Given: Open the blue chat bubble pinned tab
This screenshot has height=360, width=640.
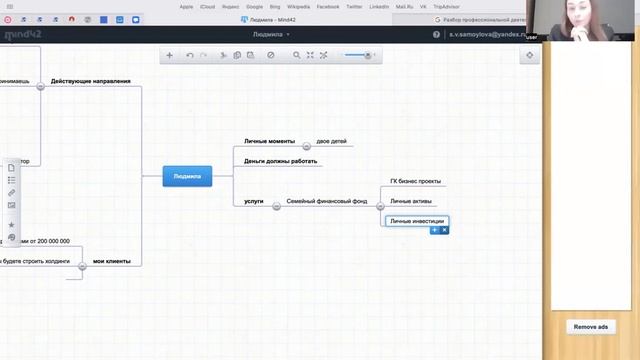Looking at the screenshot, I should click(136, 19).
